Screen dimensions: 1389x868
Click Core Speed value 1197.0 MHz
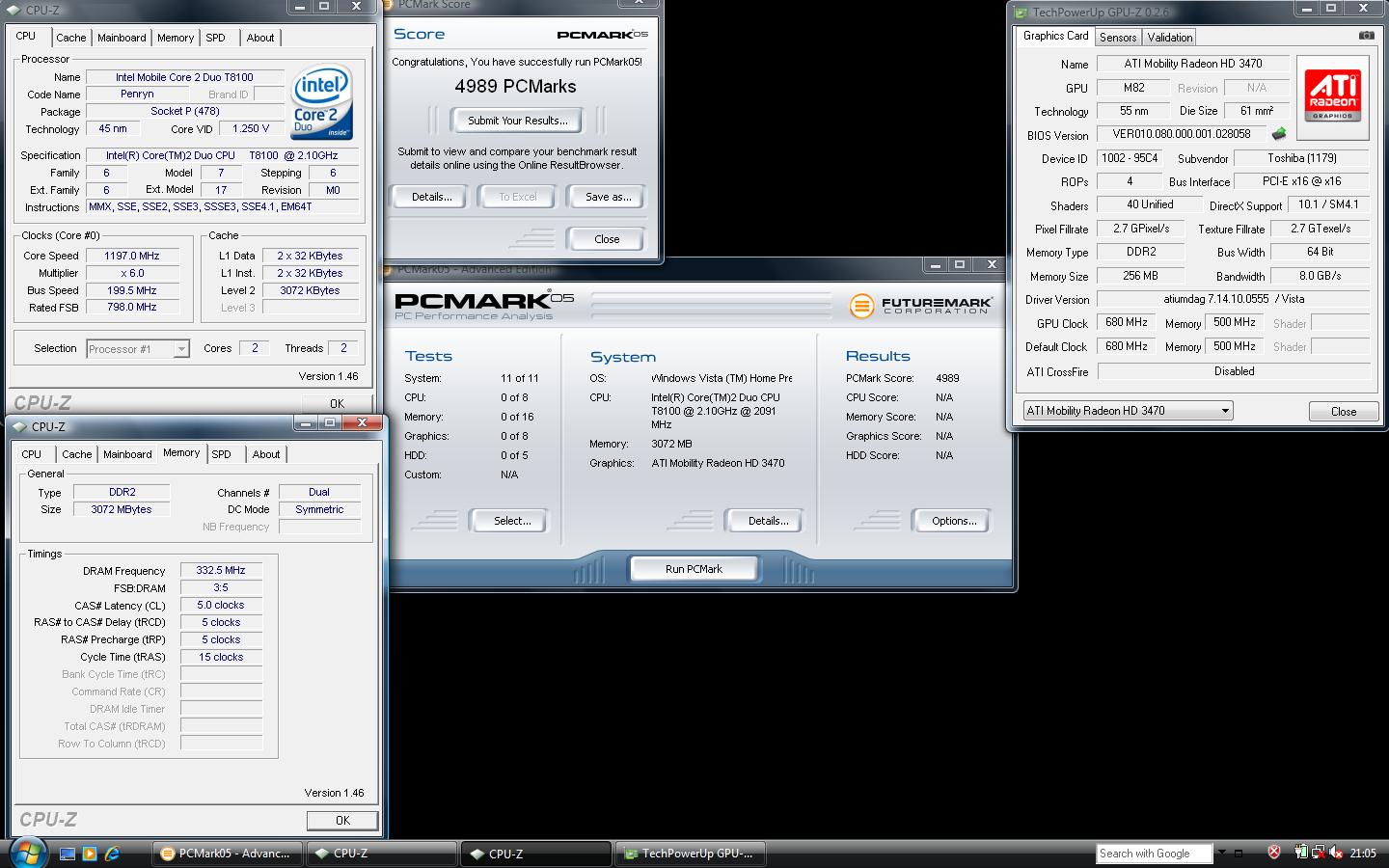click(132, 256)
